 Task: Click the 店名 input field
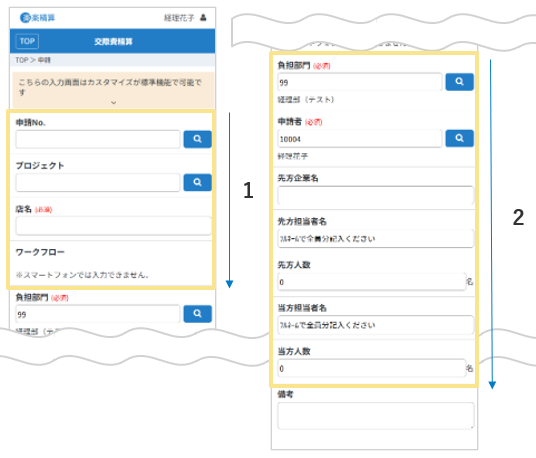pos(113,226)
